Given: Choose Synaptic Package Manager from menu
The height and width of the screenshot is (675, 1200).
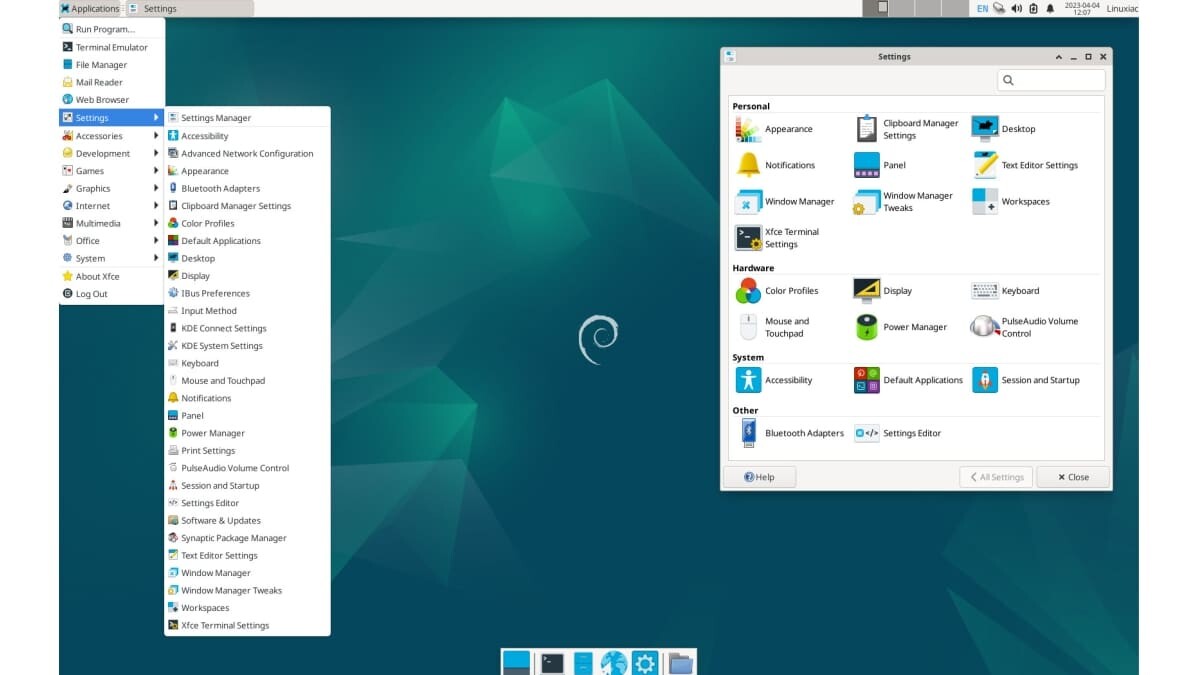Looking at the screenshot, I should pyautogui.click(x=233, y=538).
